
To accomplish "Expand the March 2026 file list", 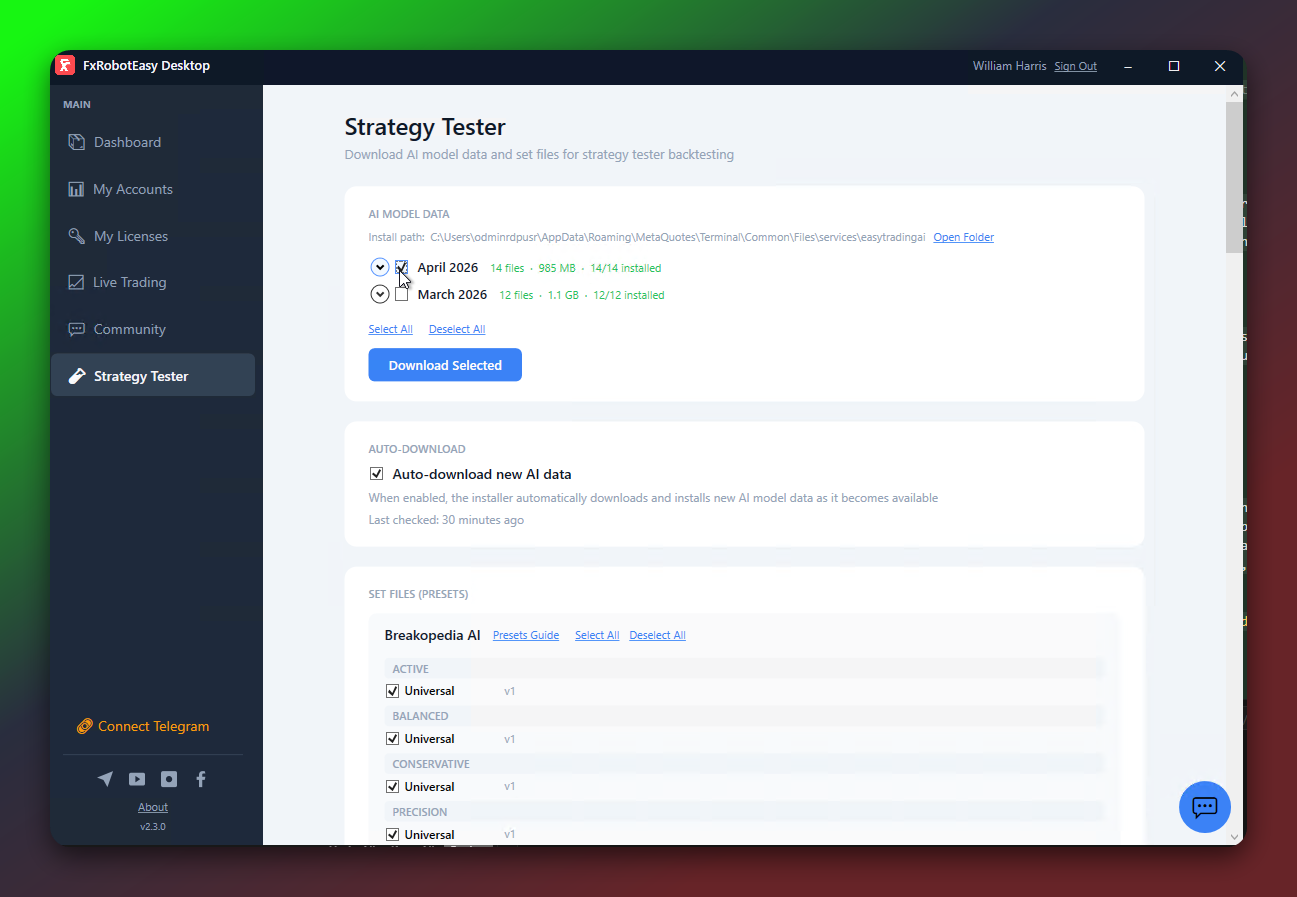I will pyautogui.click(x=380, y=294).
